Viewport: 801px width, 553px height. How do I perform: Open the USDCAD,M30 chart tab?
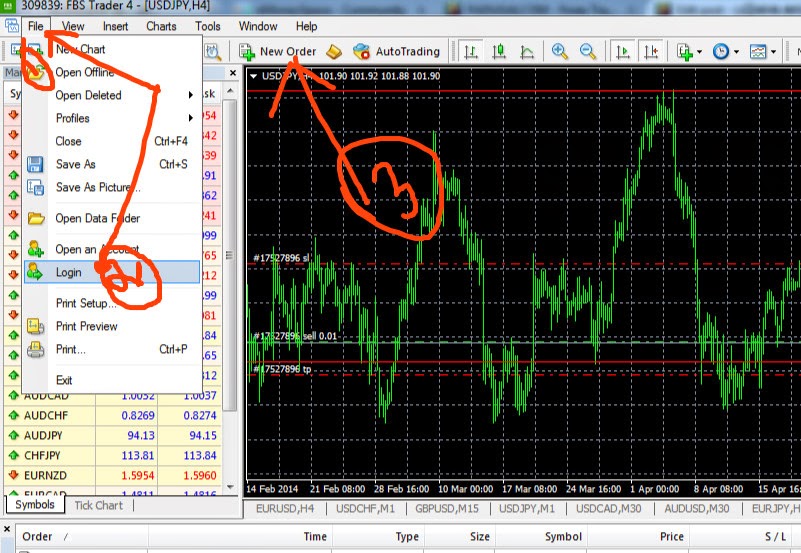tap(608, 509)
